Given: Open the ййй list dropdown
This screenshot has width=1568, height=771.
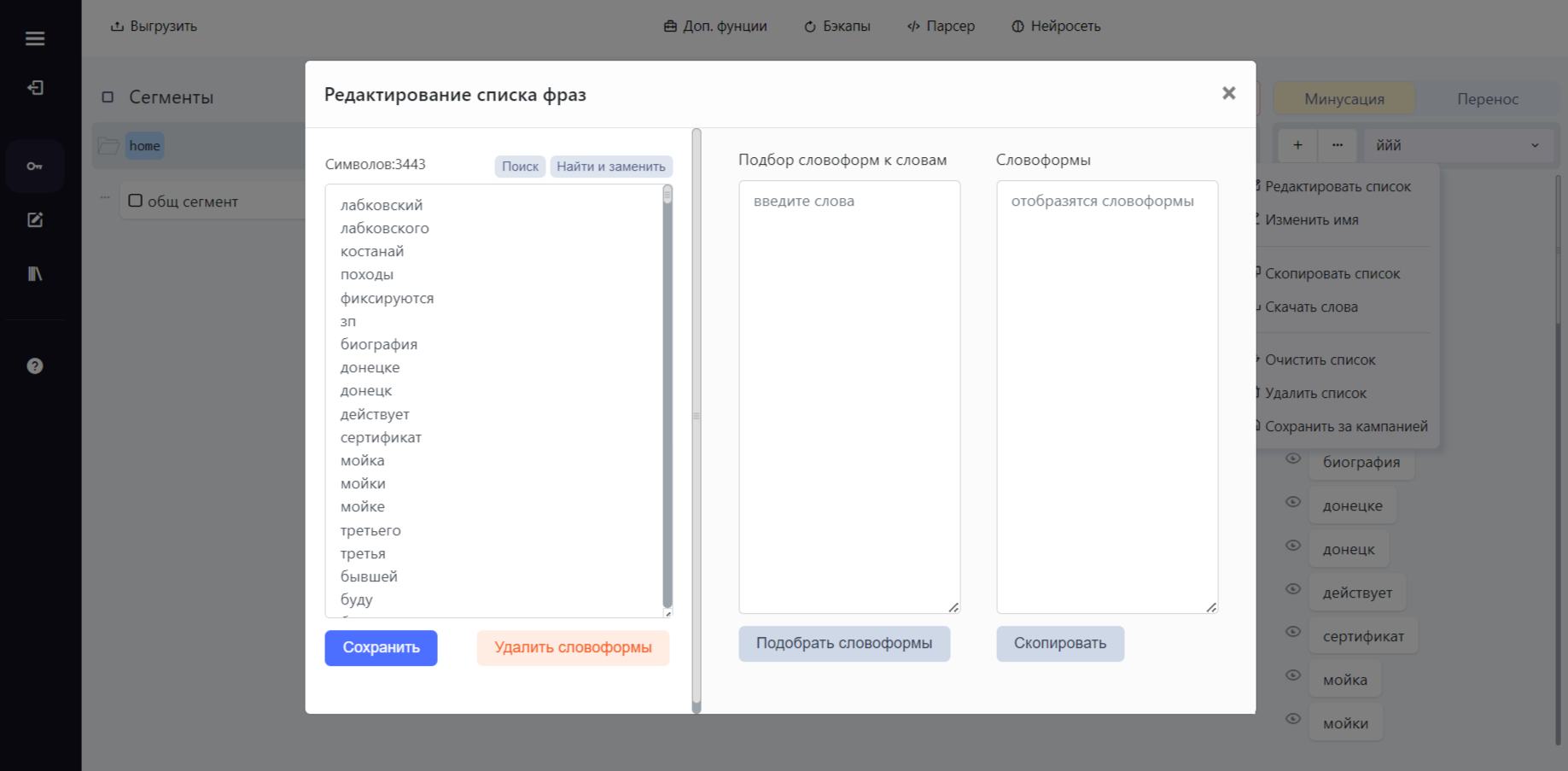Looking at the screenshot, I should pos(1460,145).
